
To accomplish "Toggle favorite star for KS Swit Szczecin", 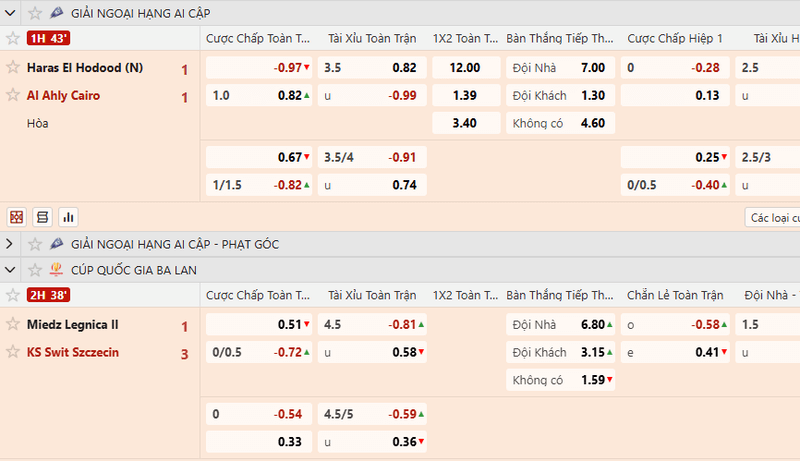I will [13, 352].
